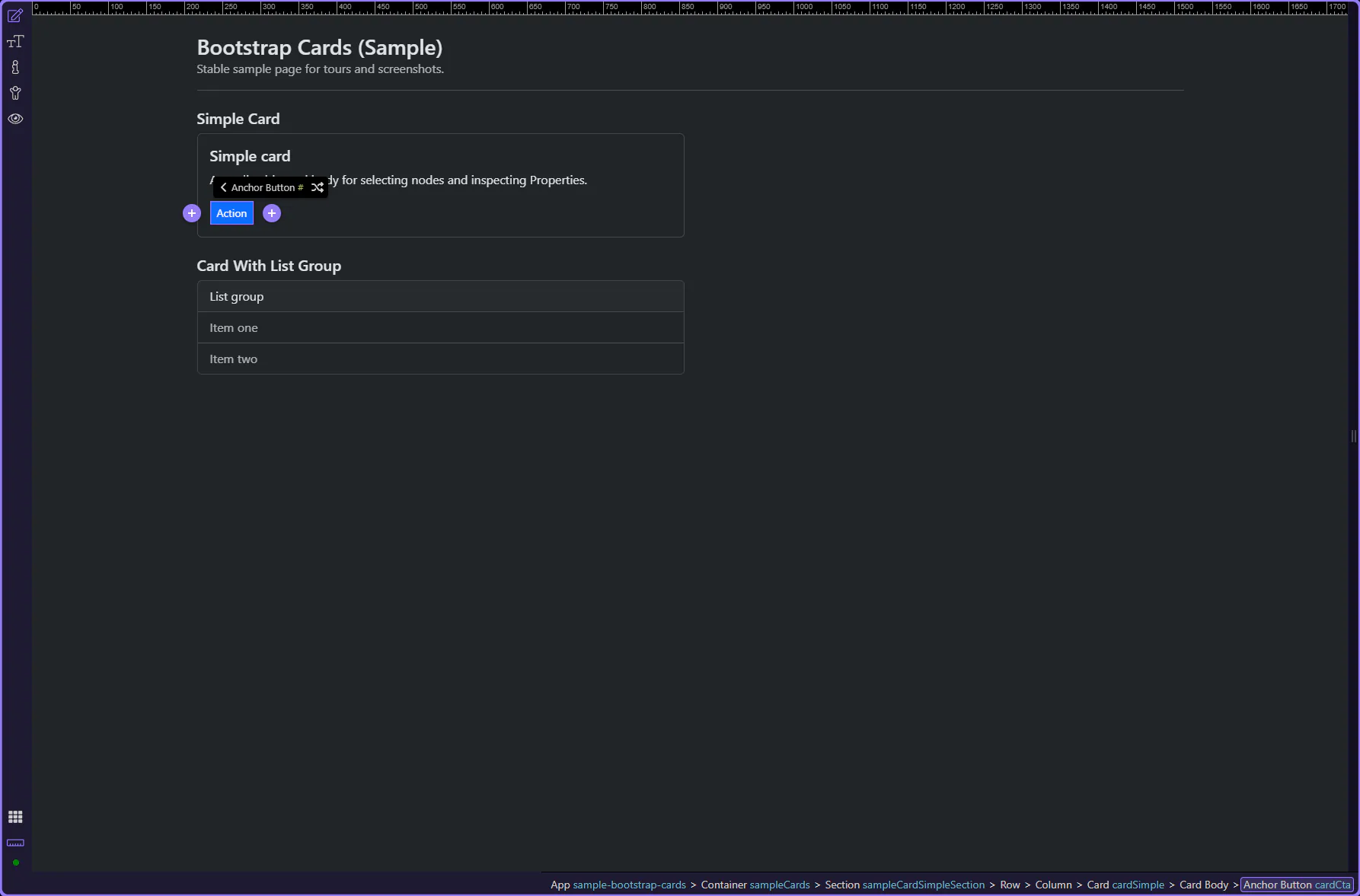The height and width of the screenshot is (896, 1360).
Task: Click the green status dot
Action: pos(15,863)
